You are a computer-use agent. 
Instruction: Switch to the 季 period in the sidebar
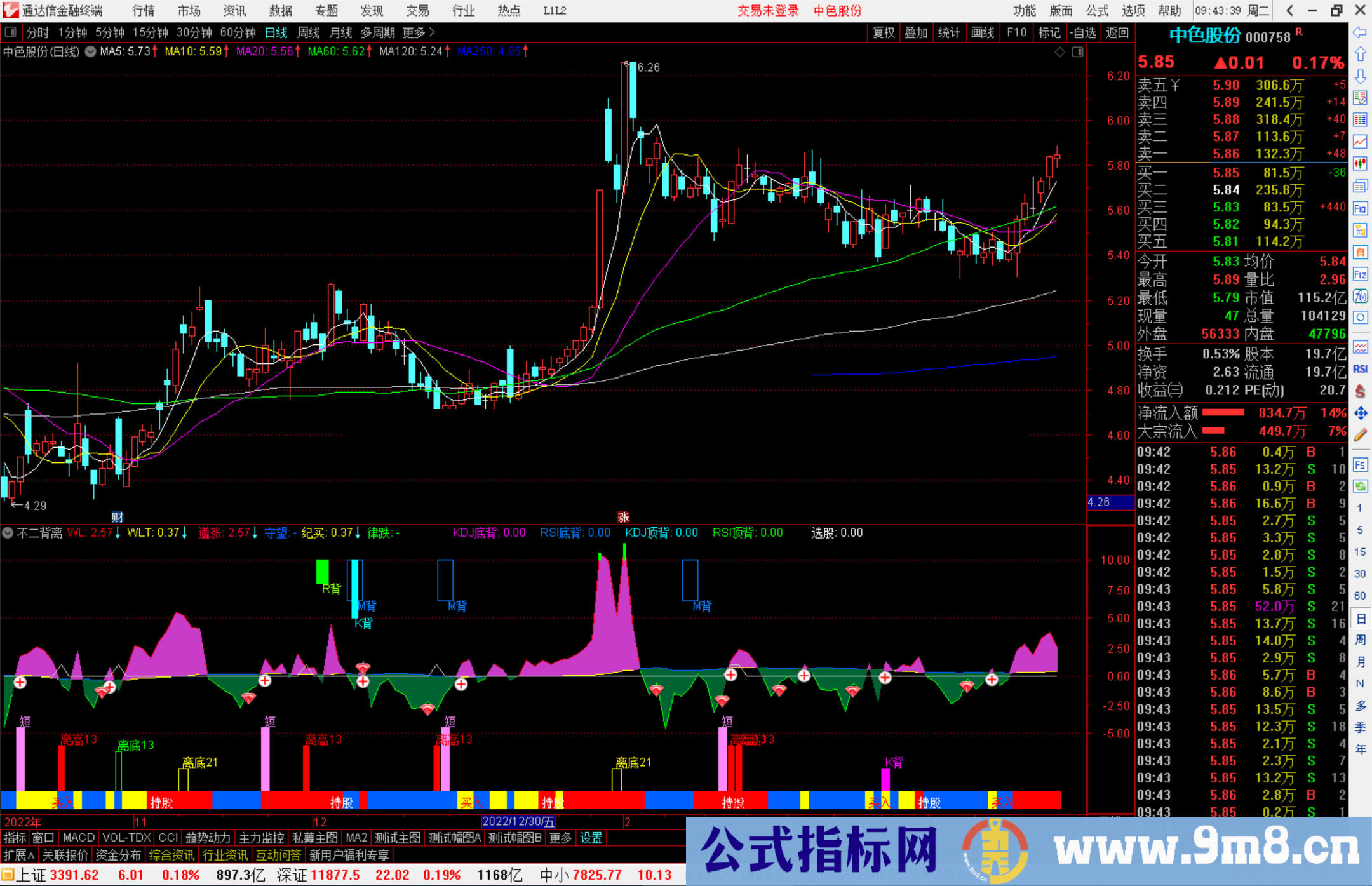pos(1360,728)
